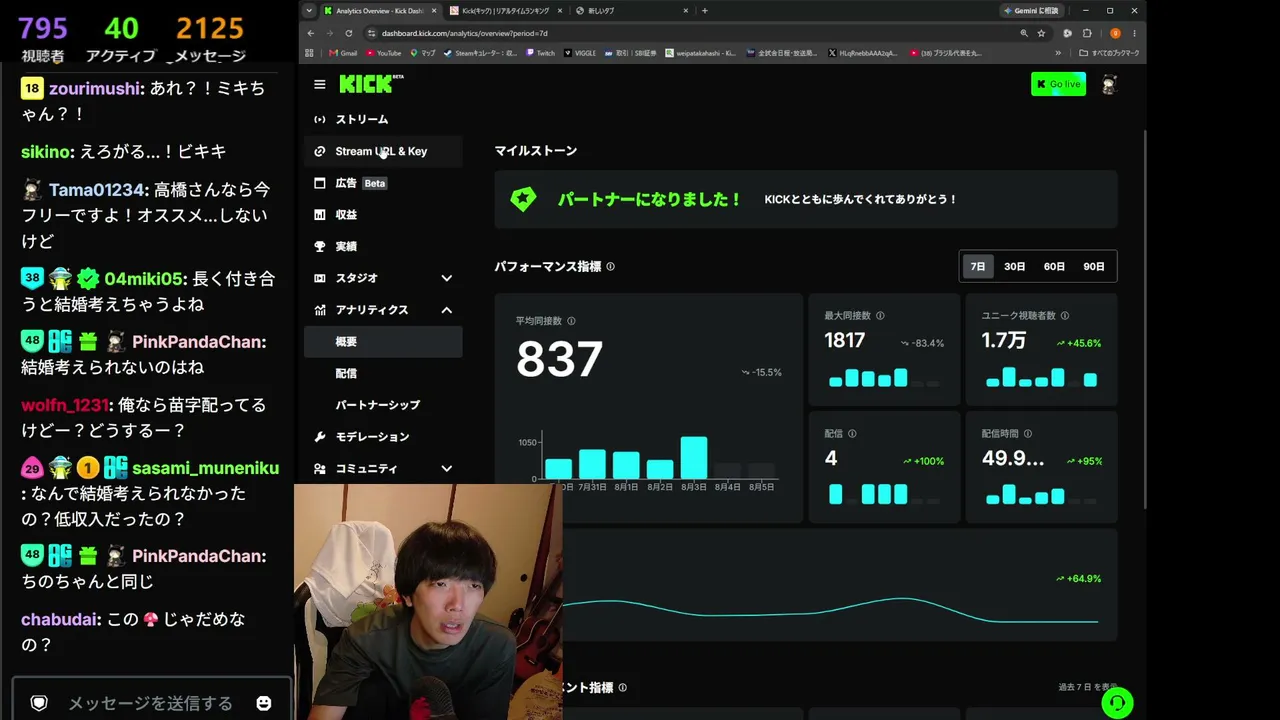Zoom the page with the magnifier icon
Image resolution: width=1280 pixels, height=720 pixels.
pos(1024,33)
